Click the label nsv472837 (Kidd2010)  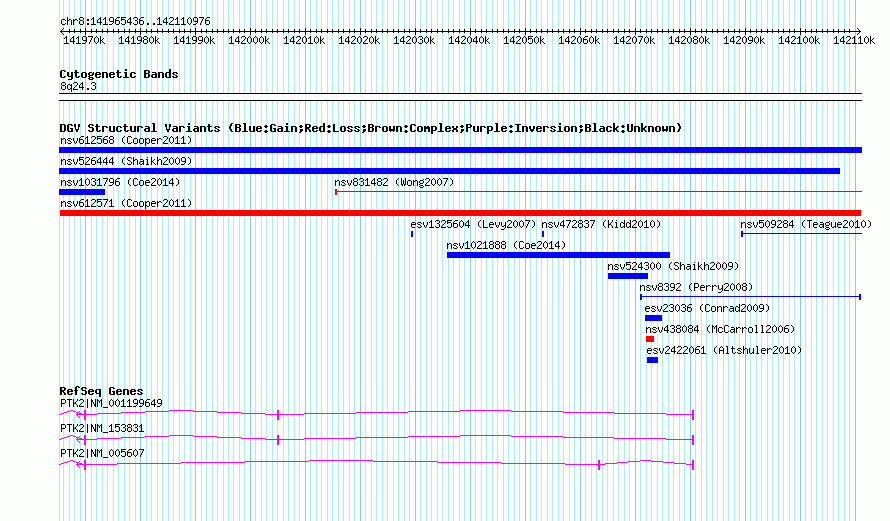point(601,224)
